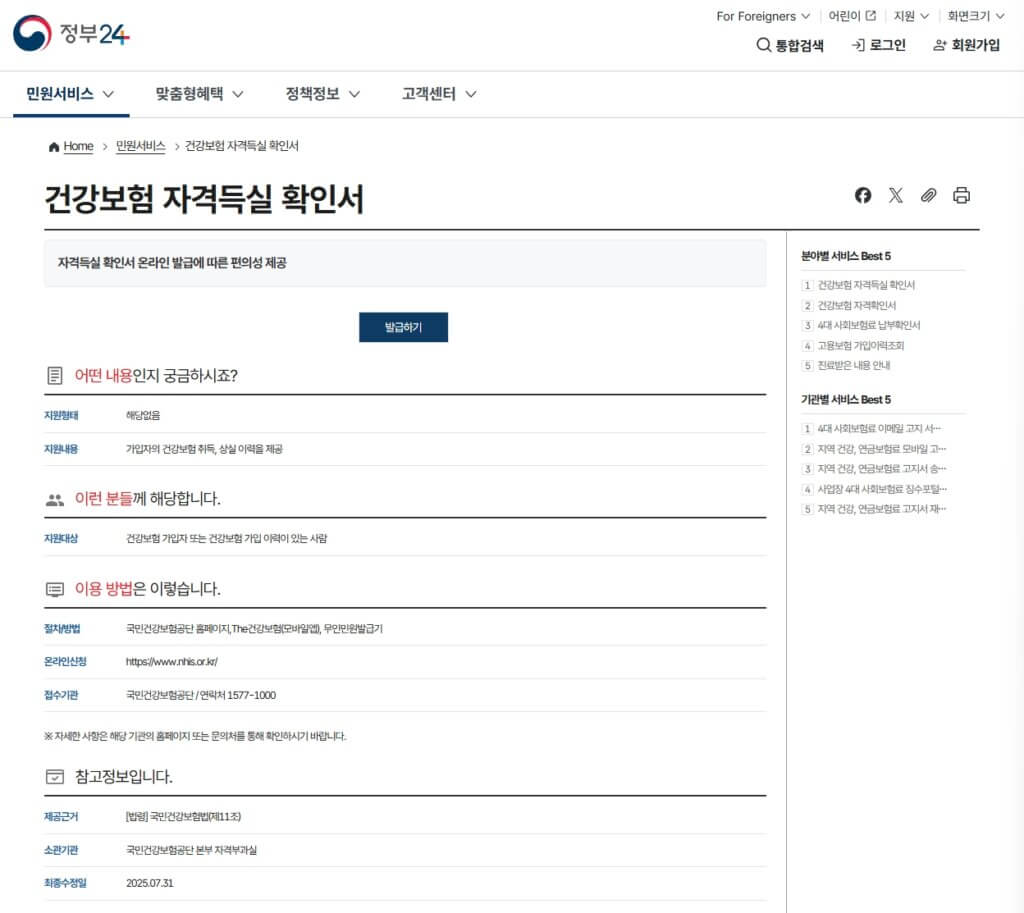The image size is (1024, 913).
Task: Print this page using printer icon
Action: [x=961, y=195]
